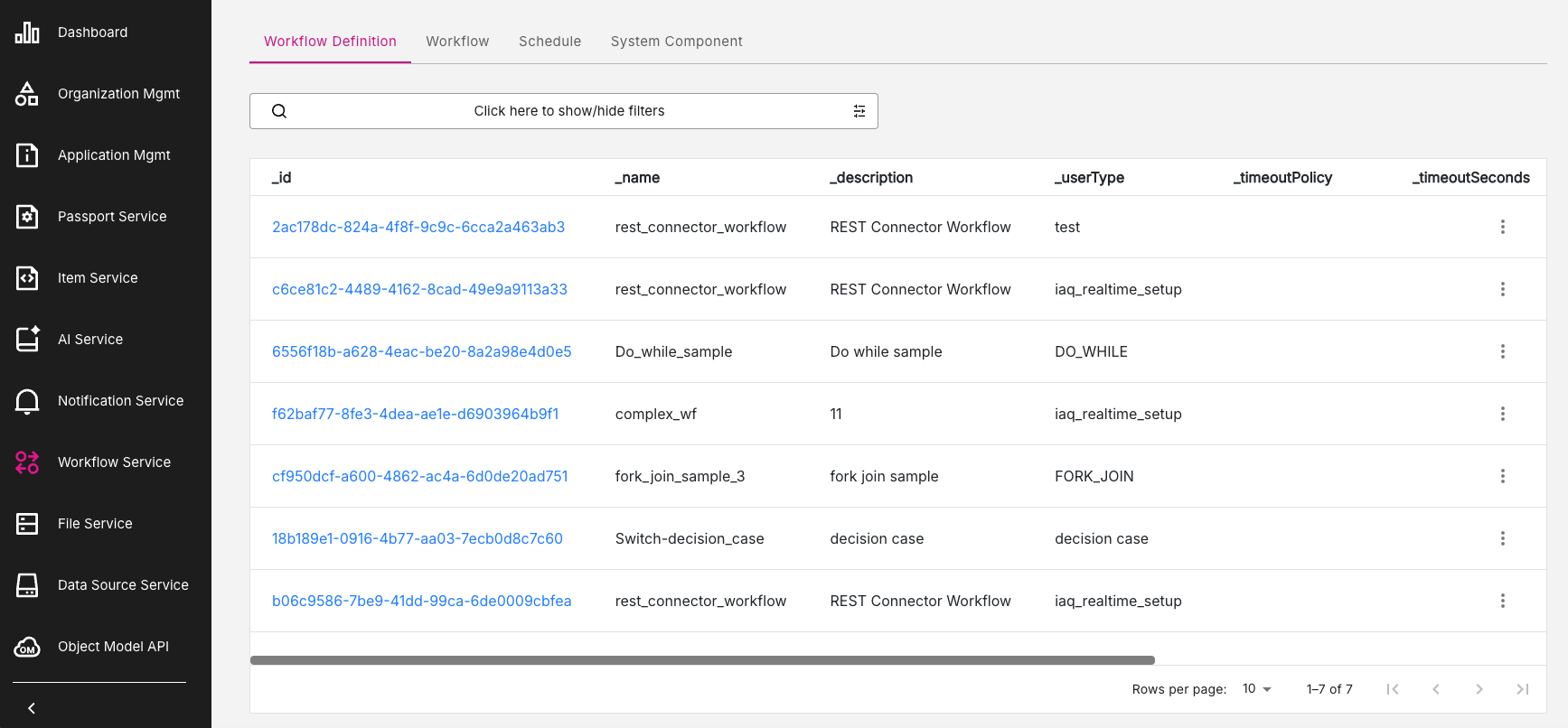
Task: Toggle filters using the sliders icon
Action: [859, 111]
